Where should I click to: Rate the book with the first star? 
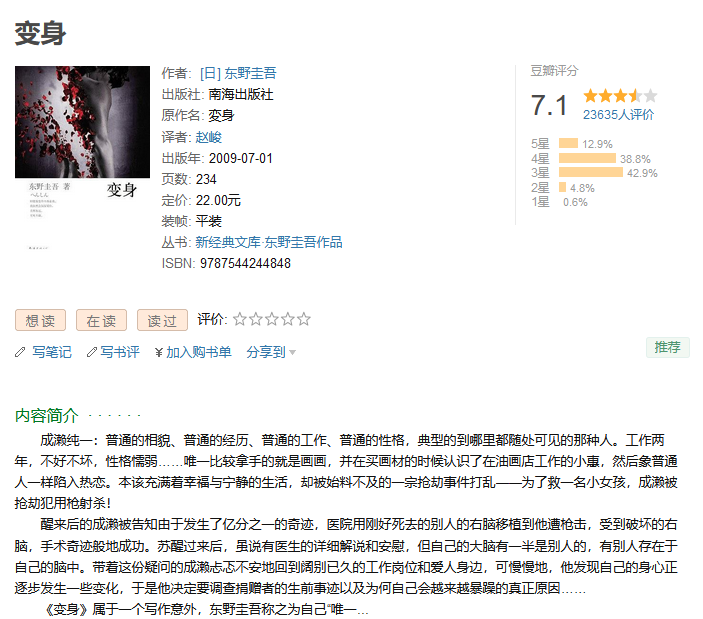coord(240,319)
